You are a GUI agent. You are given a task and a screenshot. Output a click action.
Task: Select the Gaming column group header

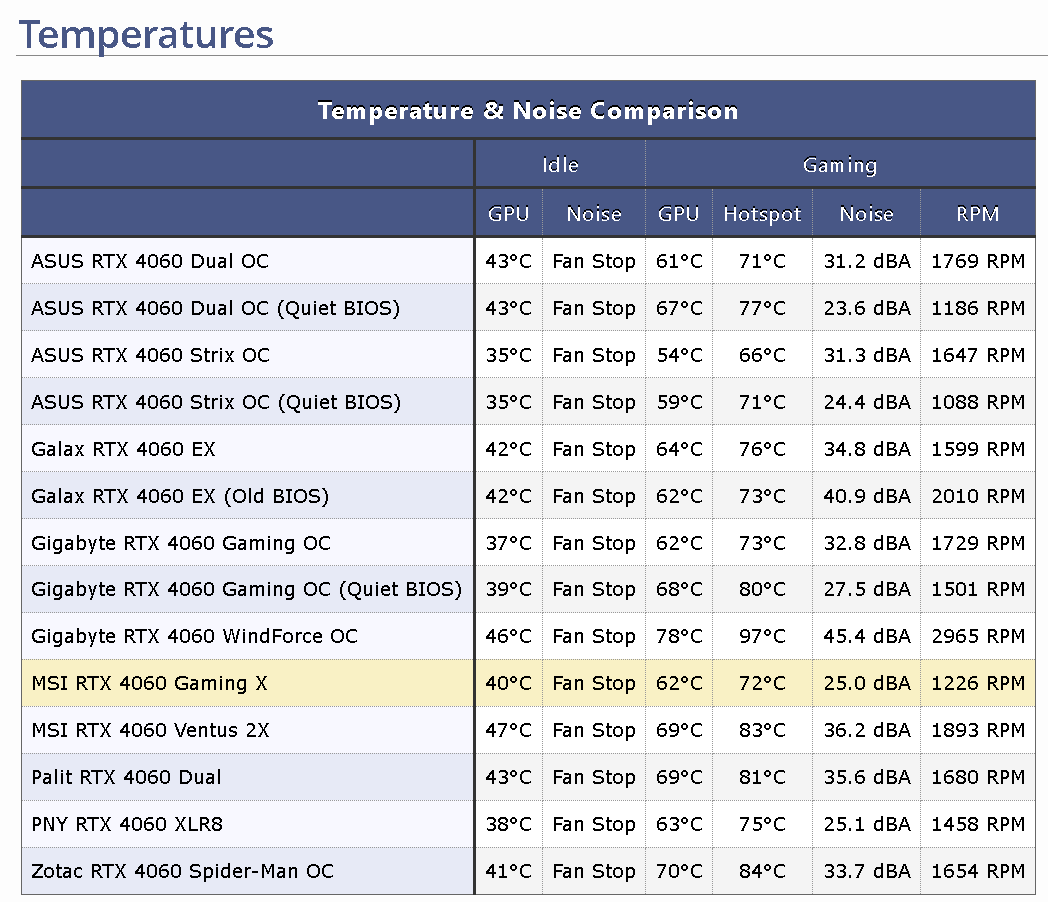click(x=839, y=165)
